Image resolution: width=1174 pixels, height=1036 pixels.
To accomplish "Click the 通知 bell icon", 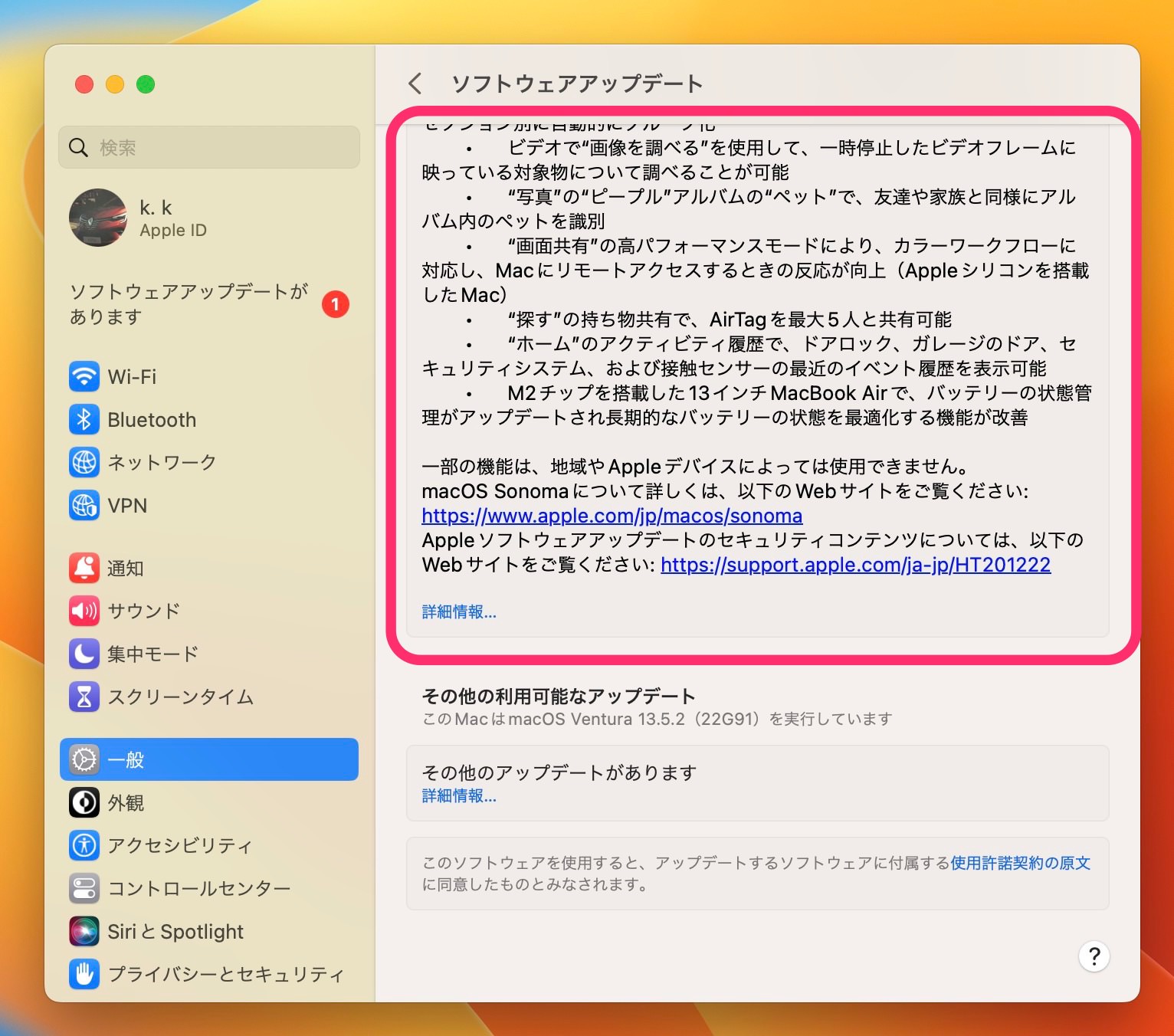I will click(84, 568).
